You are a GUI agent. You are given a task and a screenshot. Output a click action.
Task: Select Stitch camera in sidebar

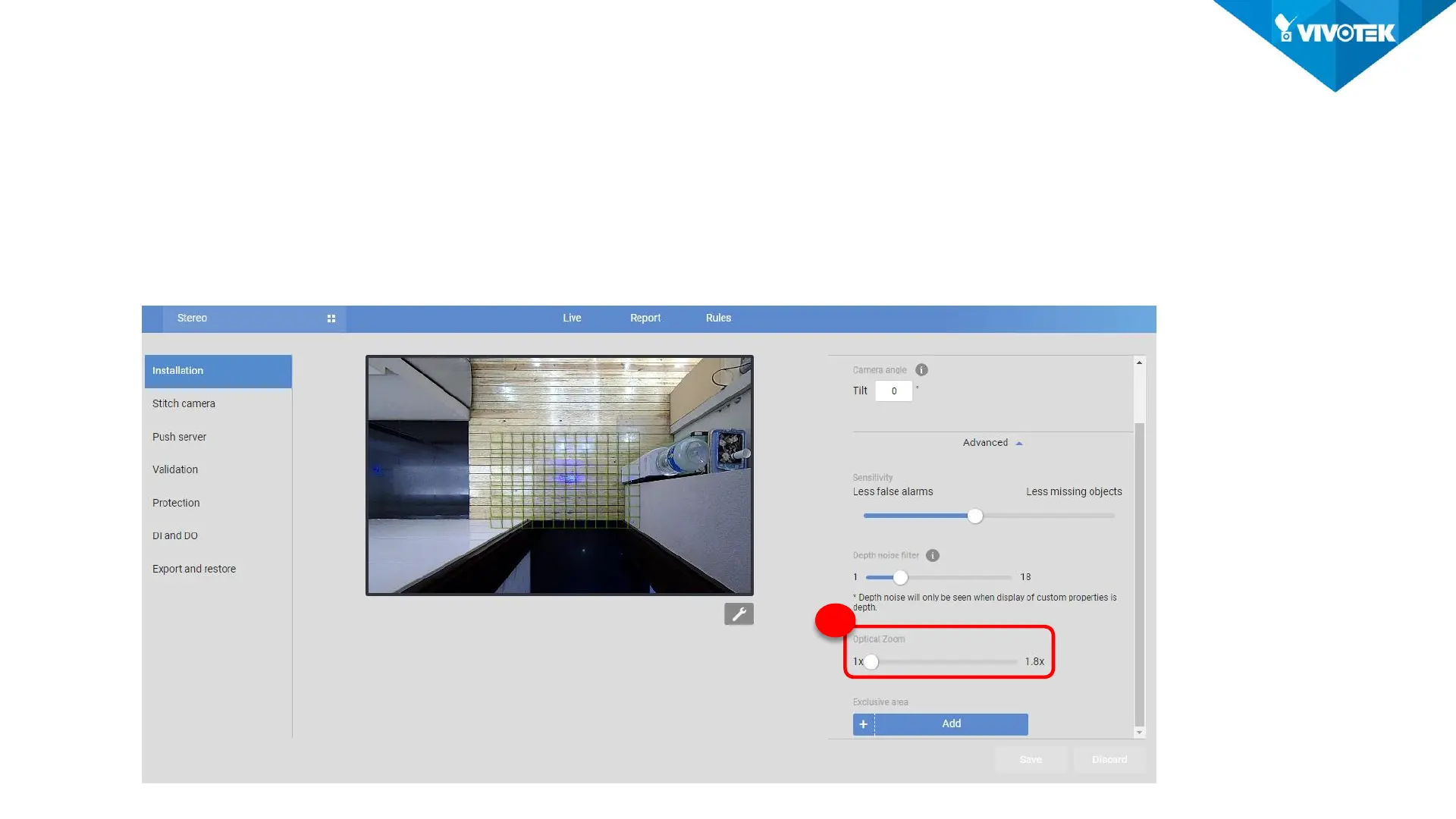(x=184, y=404)
